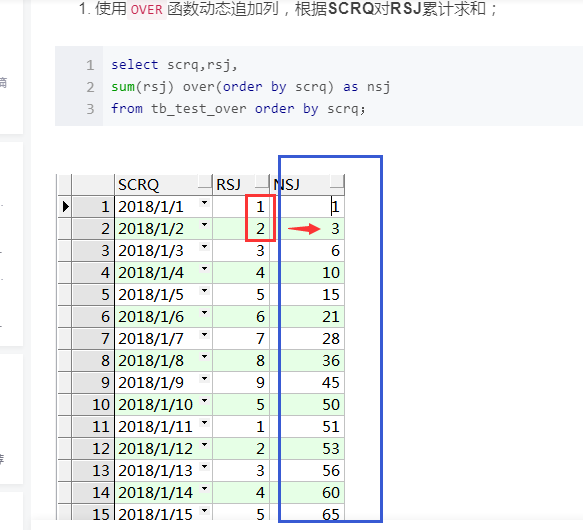Click RSJ value 7 in 2018/1/7 row
This screenshot has height=530, width=583.
241,338
